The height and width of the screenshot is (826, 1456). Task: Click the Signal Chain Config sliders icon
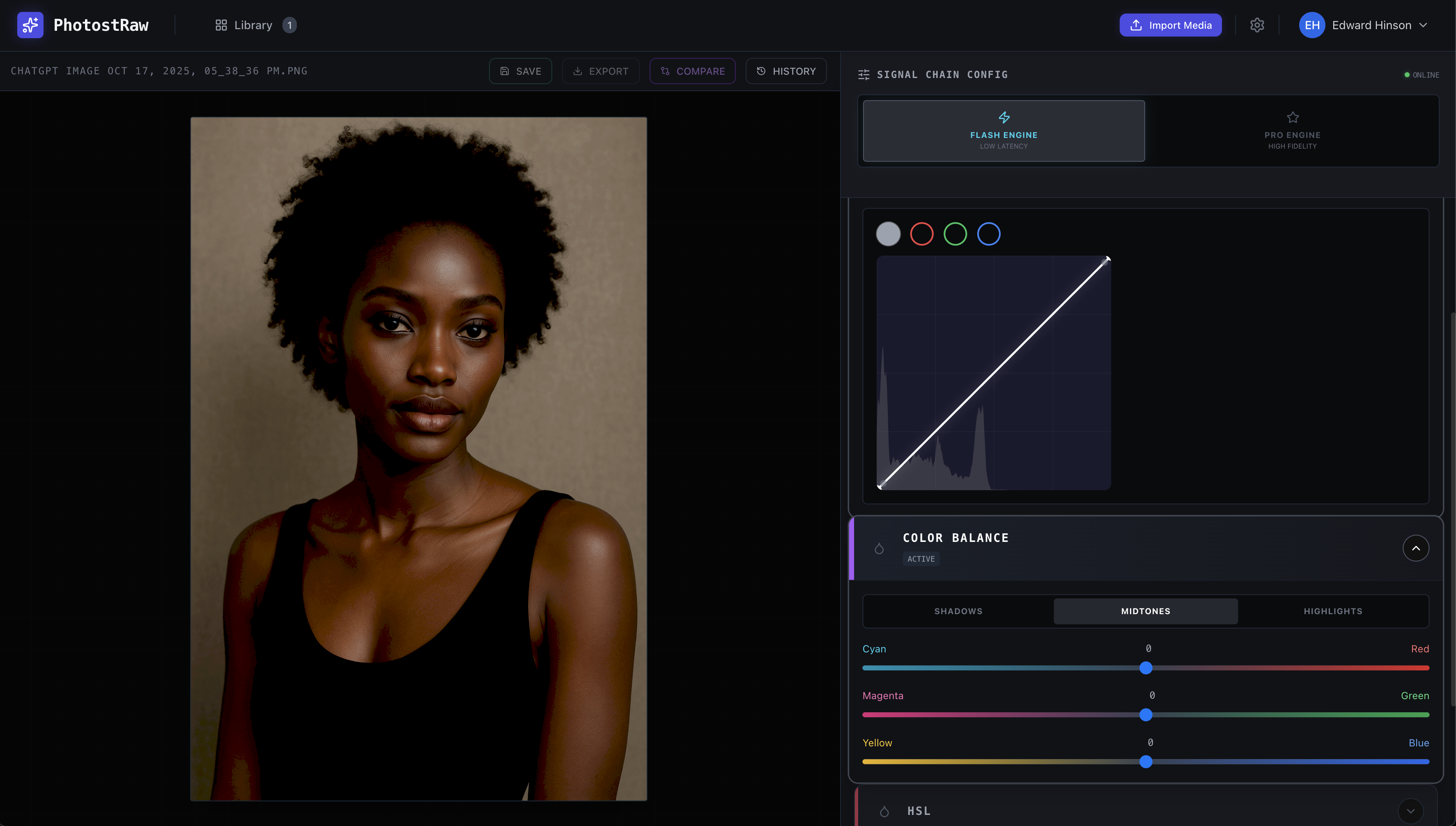(x=863, y=74)
